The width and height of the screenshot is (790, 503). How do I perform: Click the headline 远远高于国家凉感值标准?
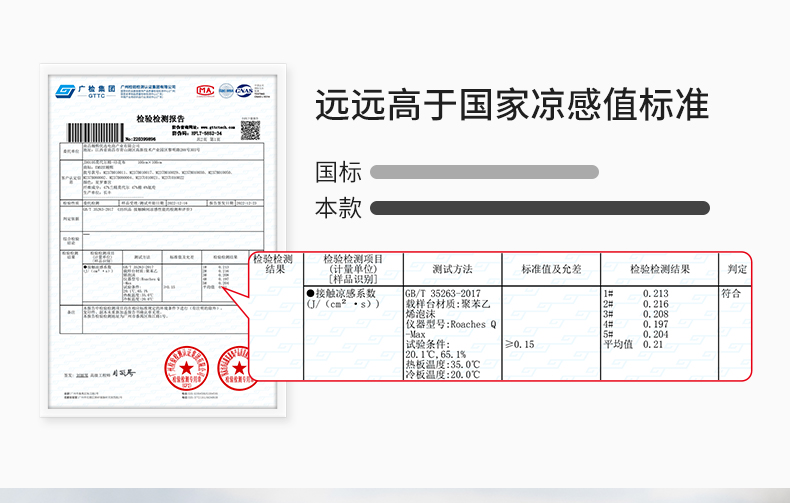512,105
